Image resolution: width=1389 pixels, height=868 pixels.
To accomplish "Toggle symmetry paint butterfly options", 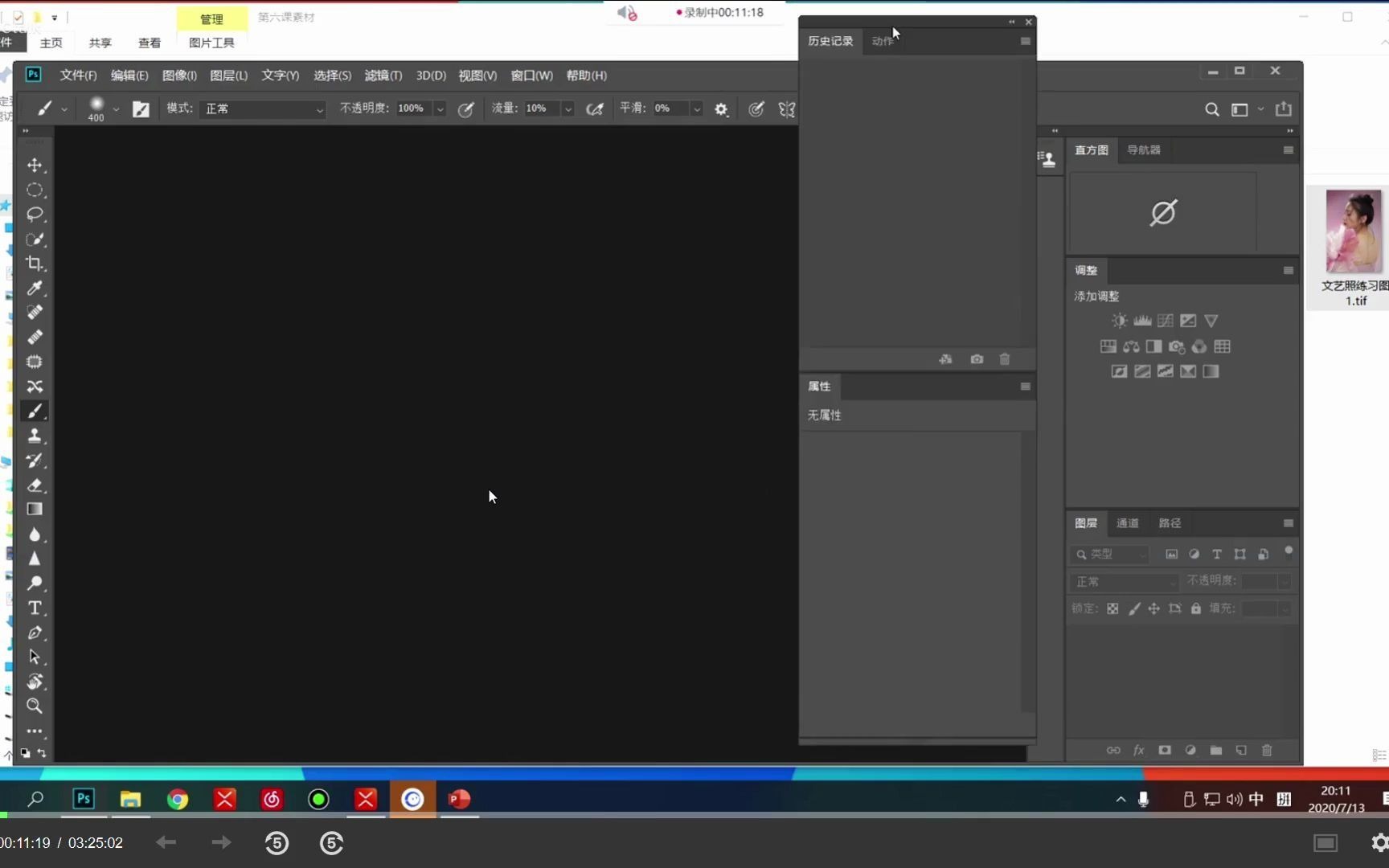I will (786, 109).
